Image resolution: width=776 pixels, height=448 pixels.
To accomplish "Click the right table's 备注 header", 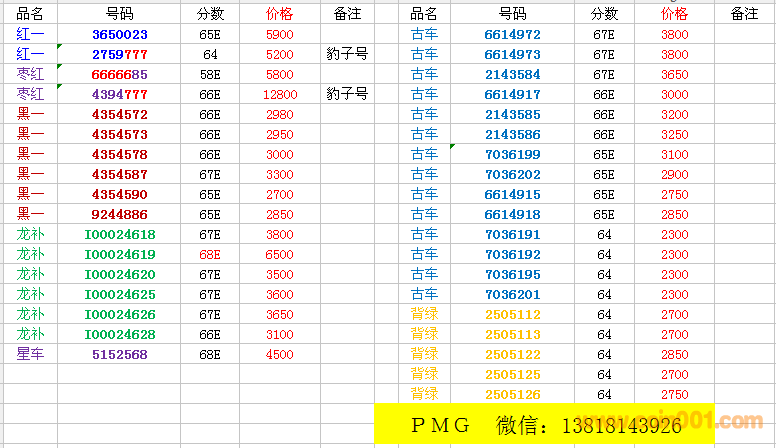I will (744, 14).
